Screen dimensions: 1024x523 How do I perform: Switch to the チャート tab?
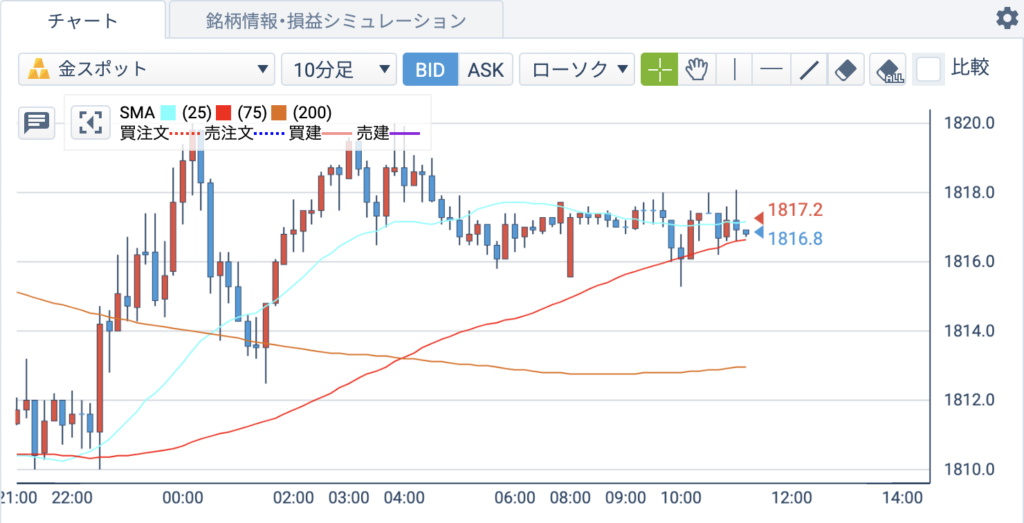coord(83,20)
